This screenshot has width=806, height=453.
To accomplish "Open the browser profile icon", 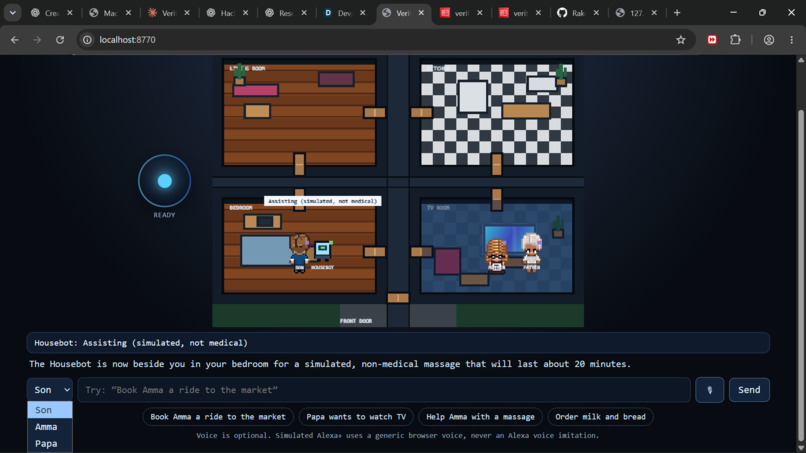I will [x=768, y=40].
